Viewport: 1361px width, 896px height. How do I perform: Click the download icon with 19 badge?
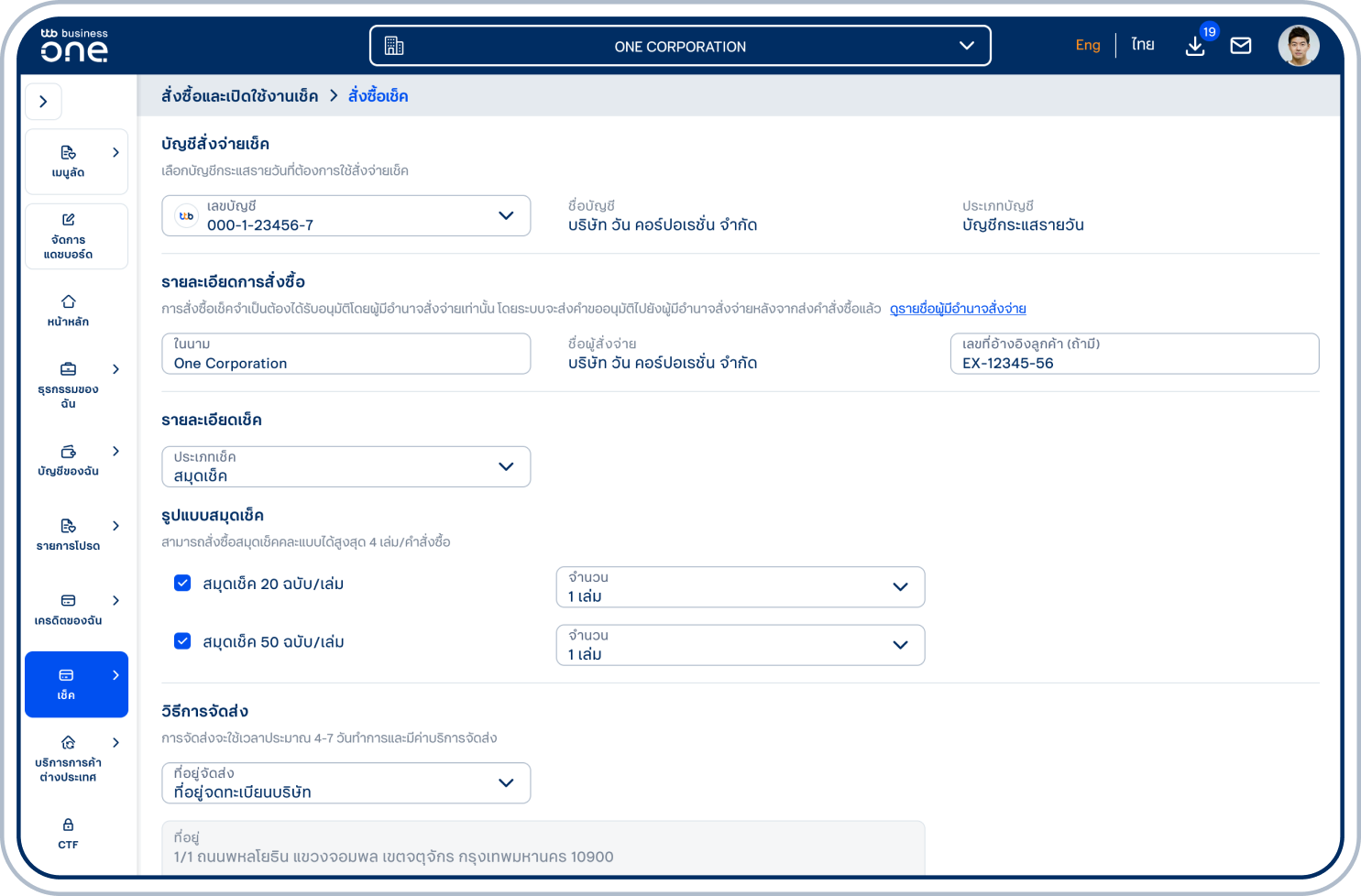(1195, 46)
